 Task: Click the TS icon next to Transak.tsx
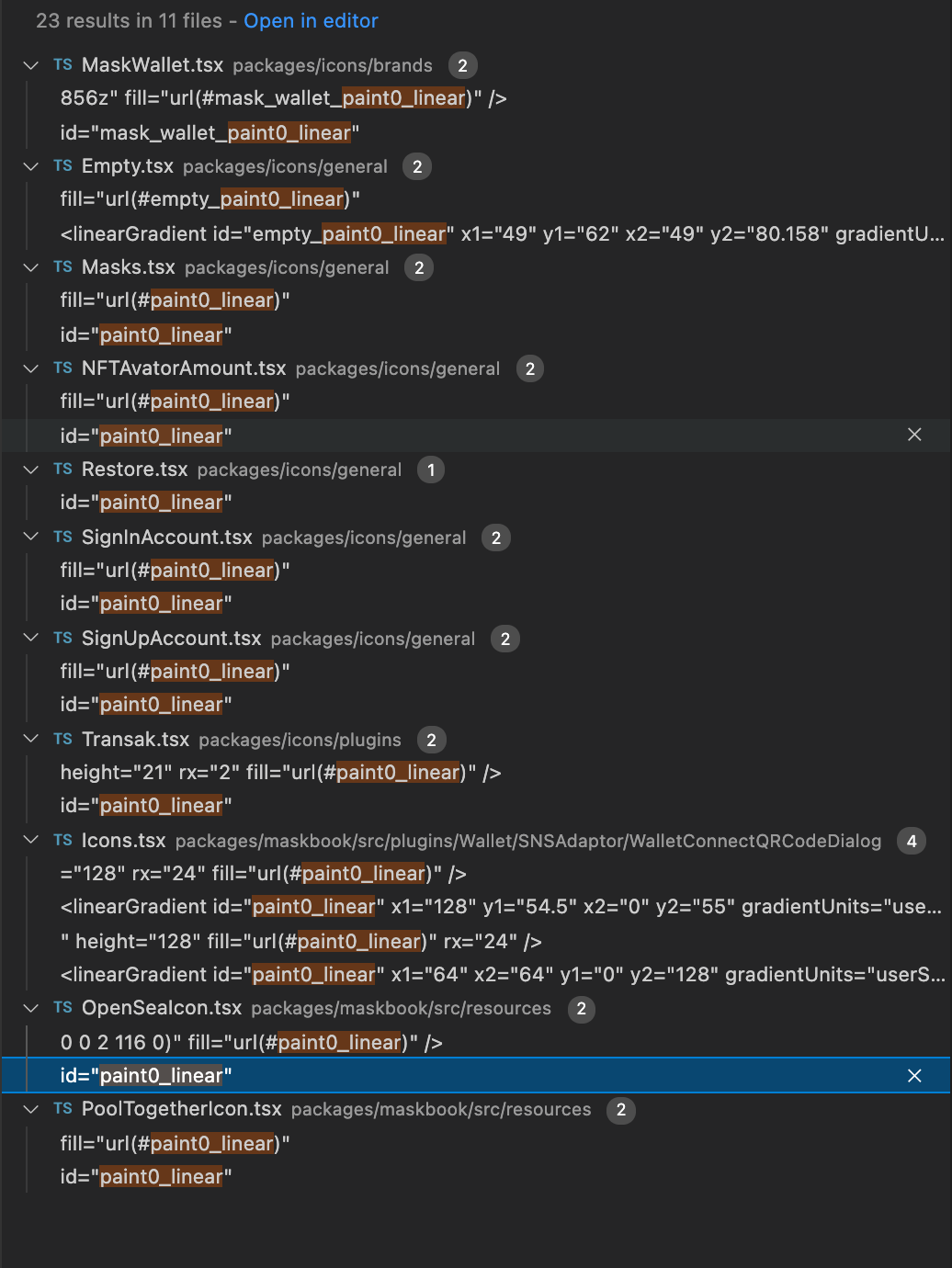(x=62, y=740)
